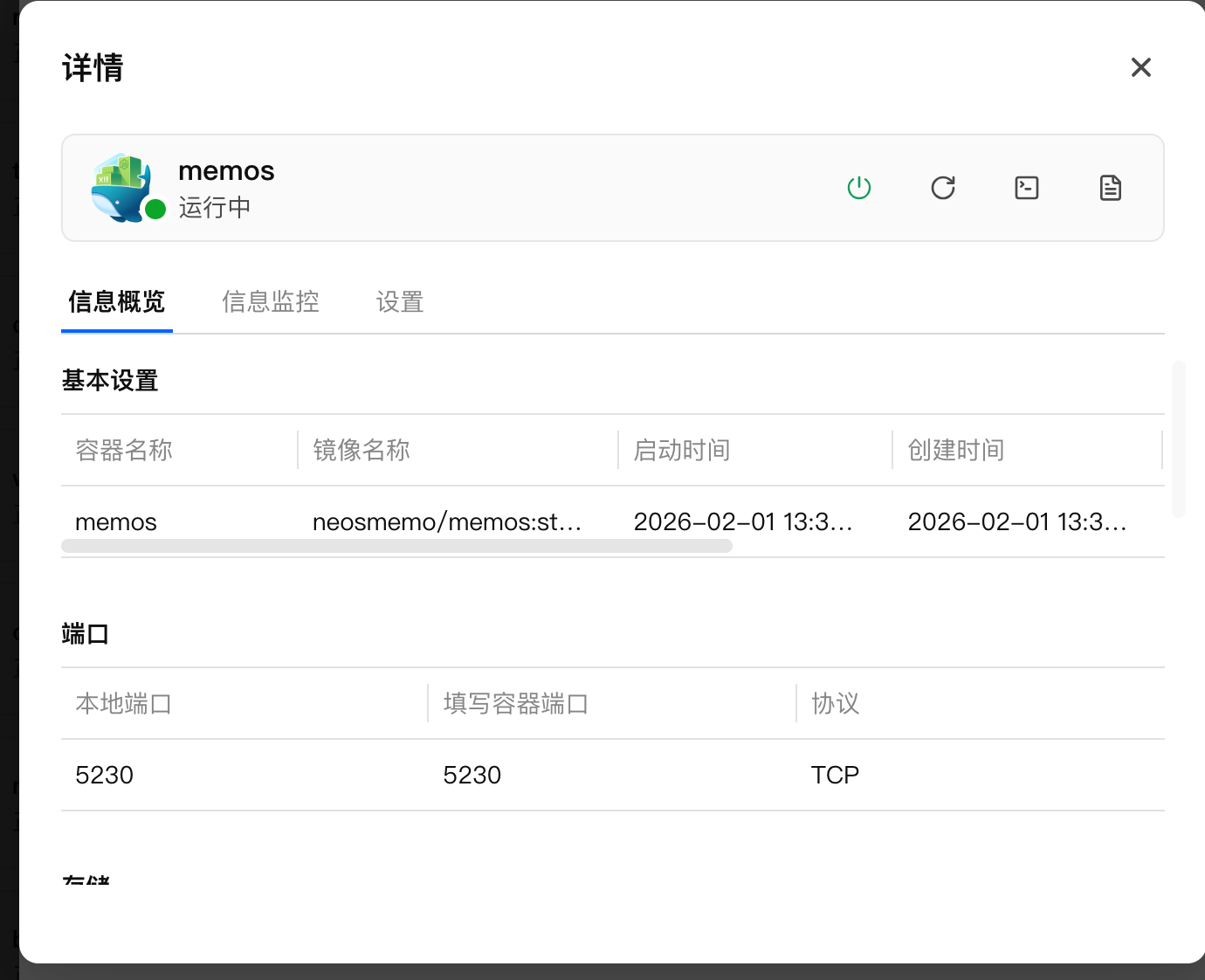1205x980 pixels.
Task: Click the 启动时间 column header
Action: tap(682, 451)
